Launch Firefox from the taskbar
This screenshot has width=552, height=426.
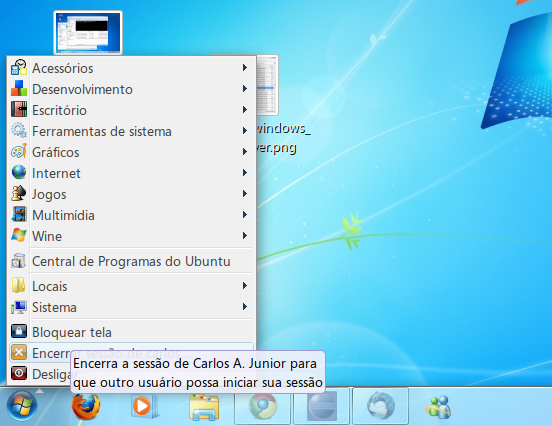pos(86,406)
